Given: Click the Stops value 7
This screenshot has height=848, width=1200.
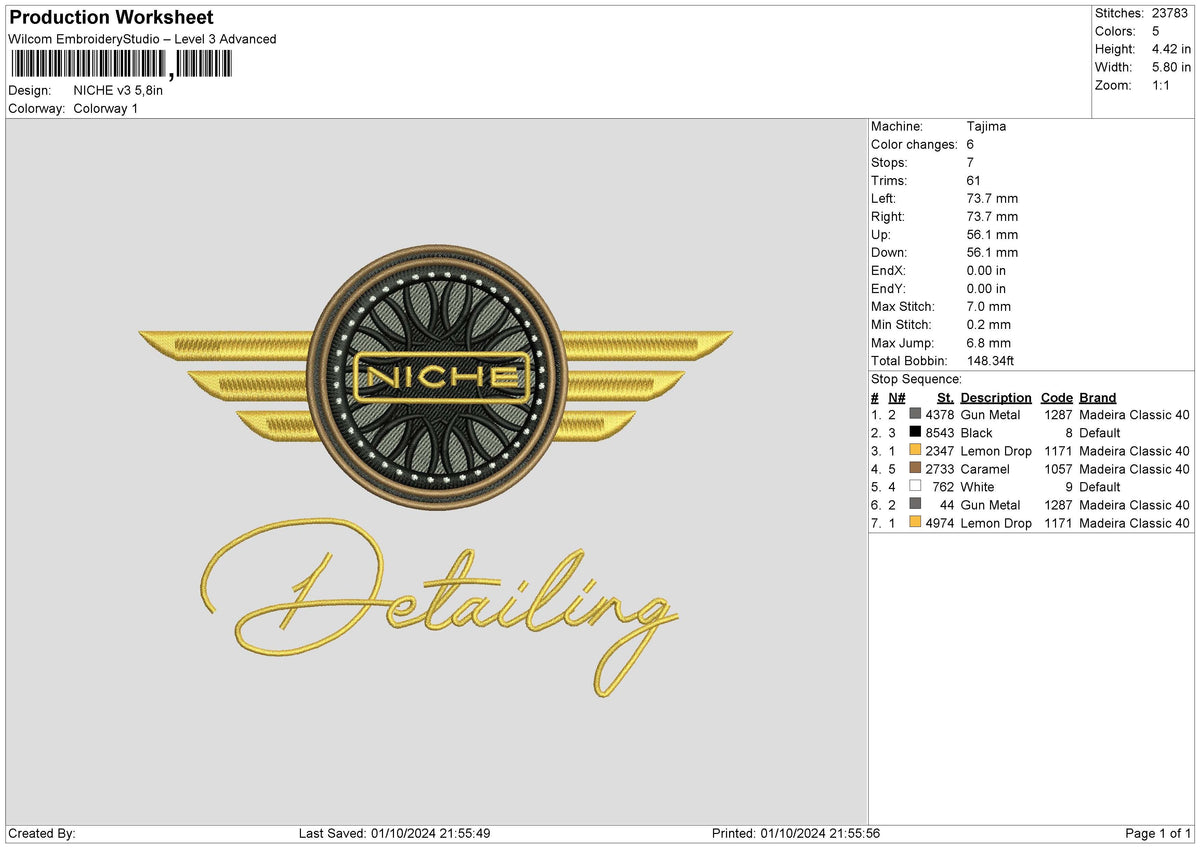Looking at the screenshot, I should click(971, 162).
